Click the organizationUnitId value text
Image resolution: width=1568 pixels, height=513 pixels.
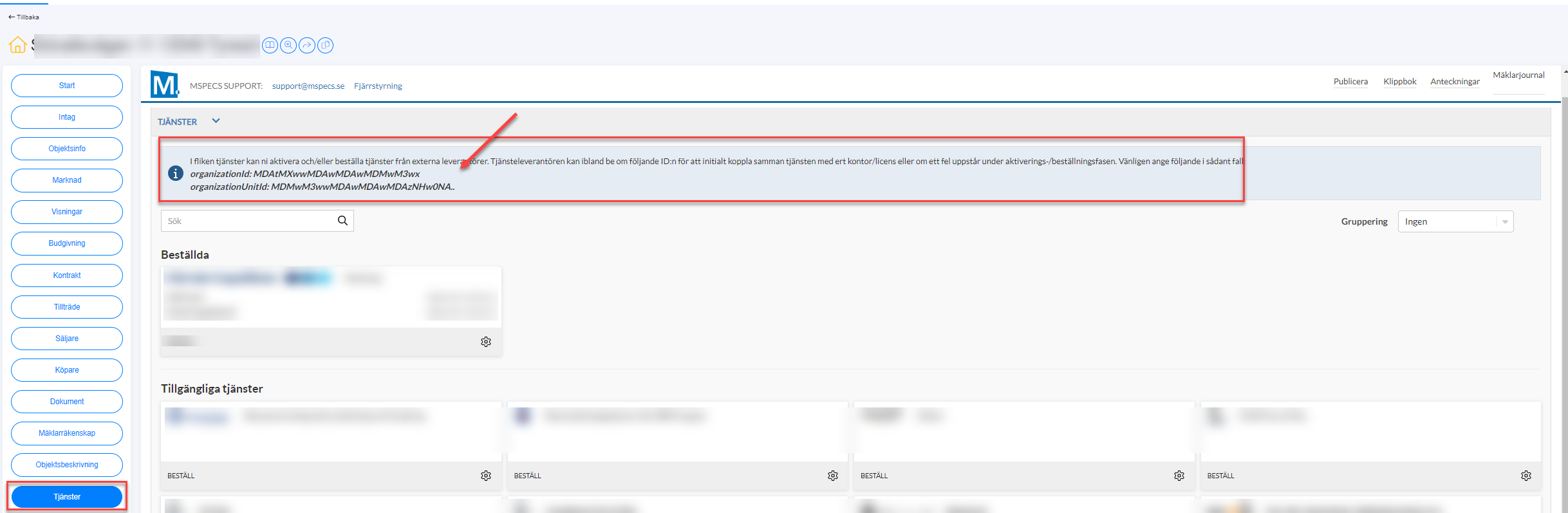coord(363,187)
